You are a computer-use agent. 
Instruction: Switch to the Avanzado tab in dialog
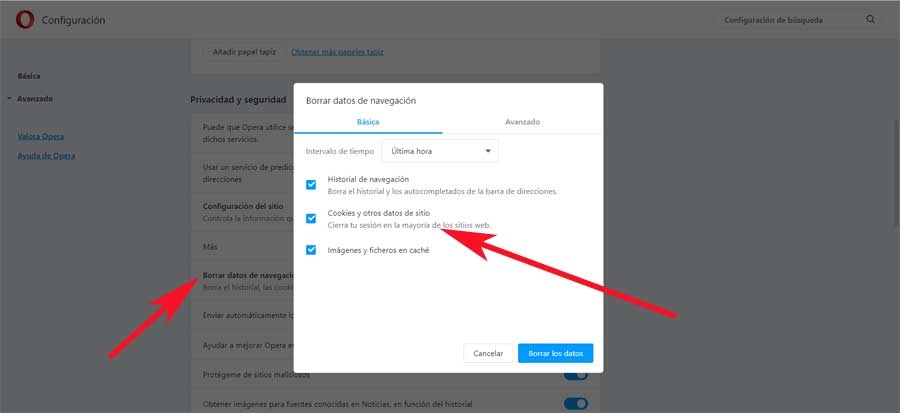522,122
